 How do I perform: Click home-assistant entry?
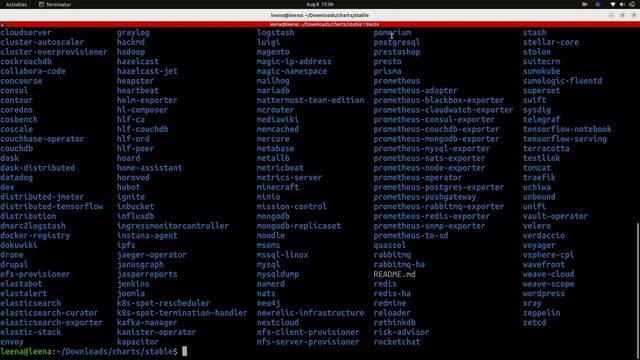click(x=149, y=168)
